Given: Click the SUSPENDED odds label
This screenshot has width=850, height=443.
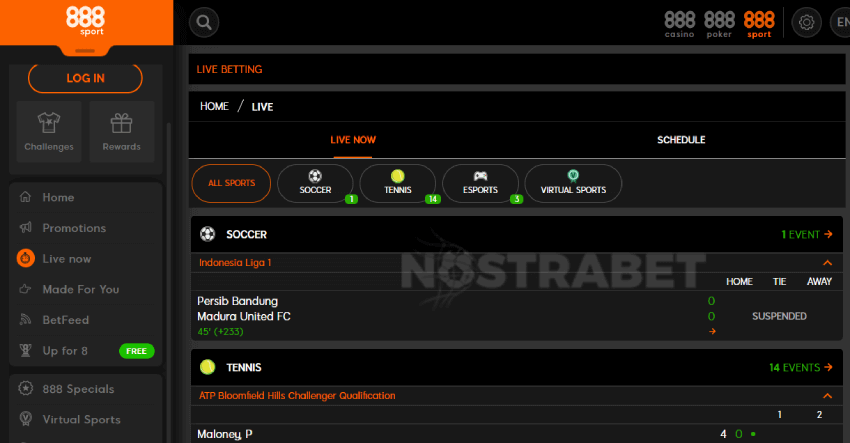Looking at the screenshot, I should point(779,316).
